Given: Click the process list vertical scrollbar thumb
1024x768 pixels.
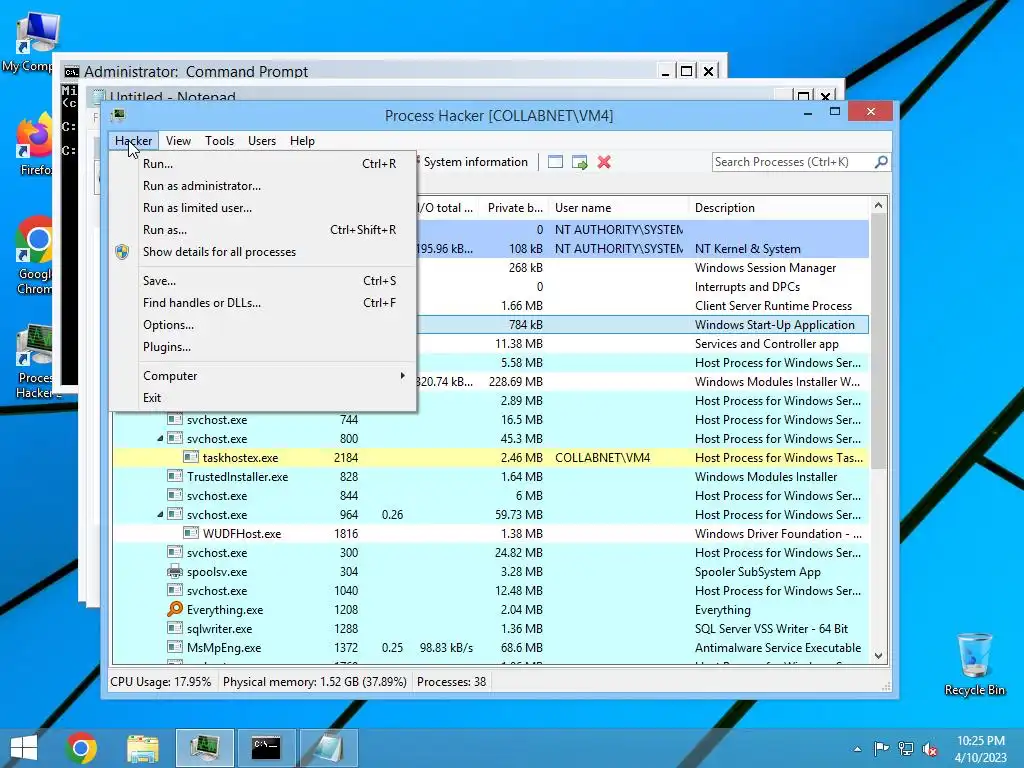Looking at the screenshot, I should 878,340.
